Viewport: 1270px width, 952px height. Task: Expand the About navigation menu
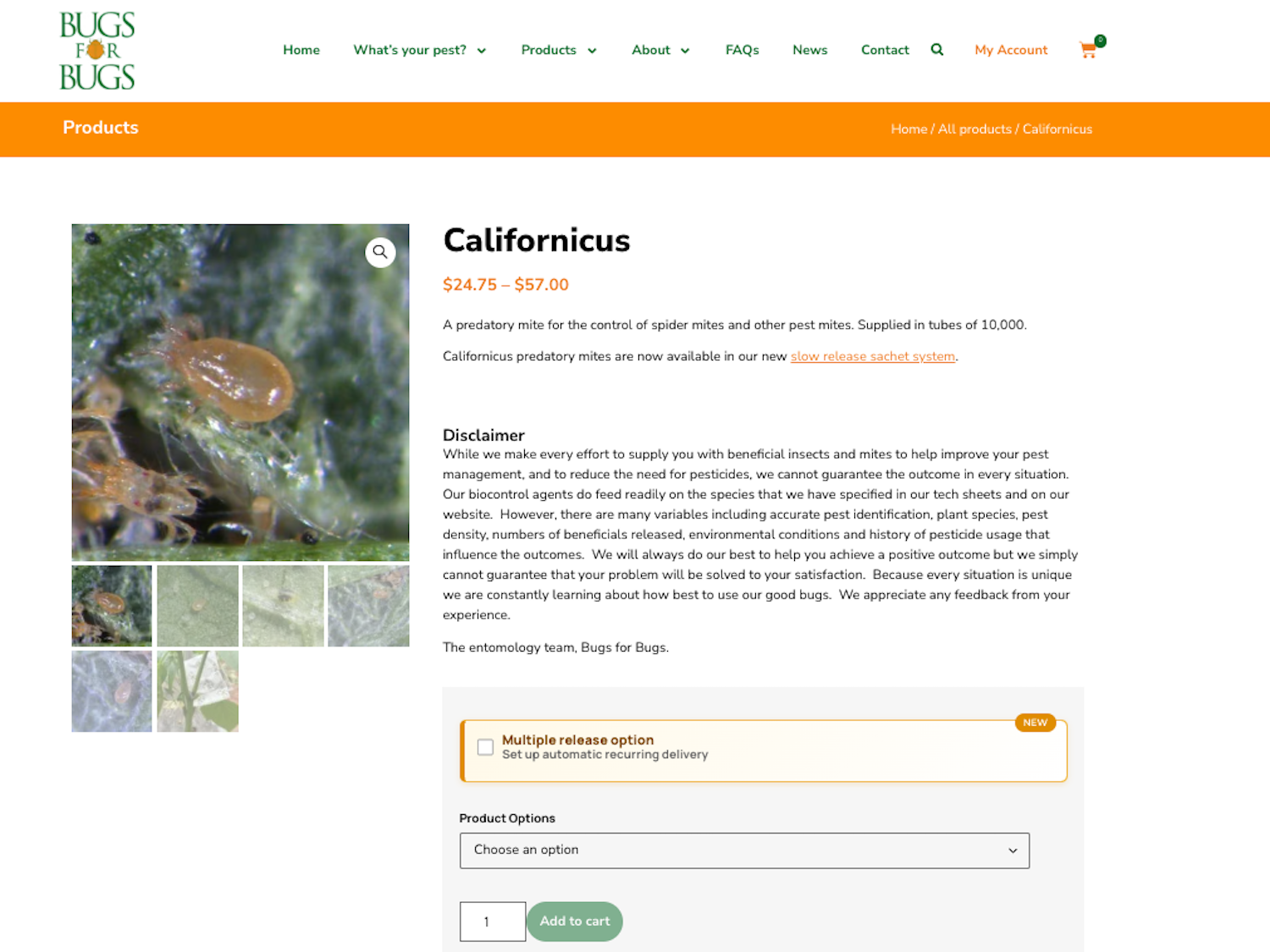pos(660,50)
